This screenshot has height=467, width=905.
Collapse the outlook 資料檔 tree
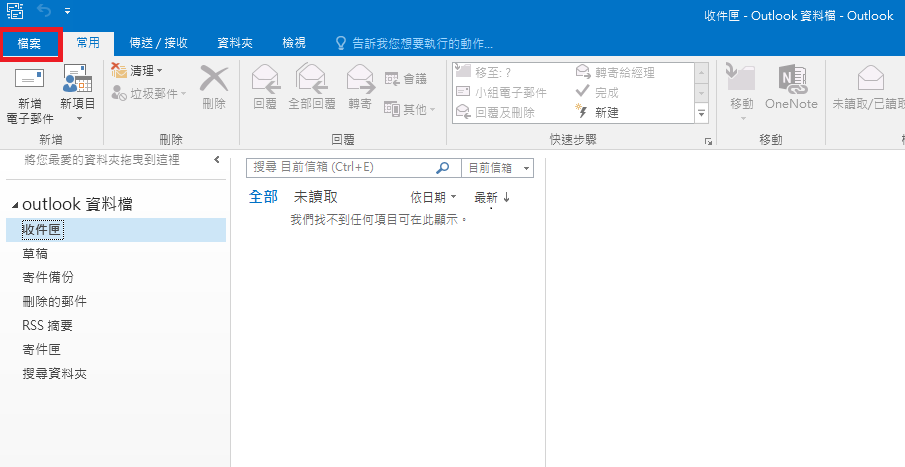click(15, 205)
